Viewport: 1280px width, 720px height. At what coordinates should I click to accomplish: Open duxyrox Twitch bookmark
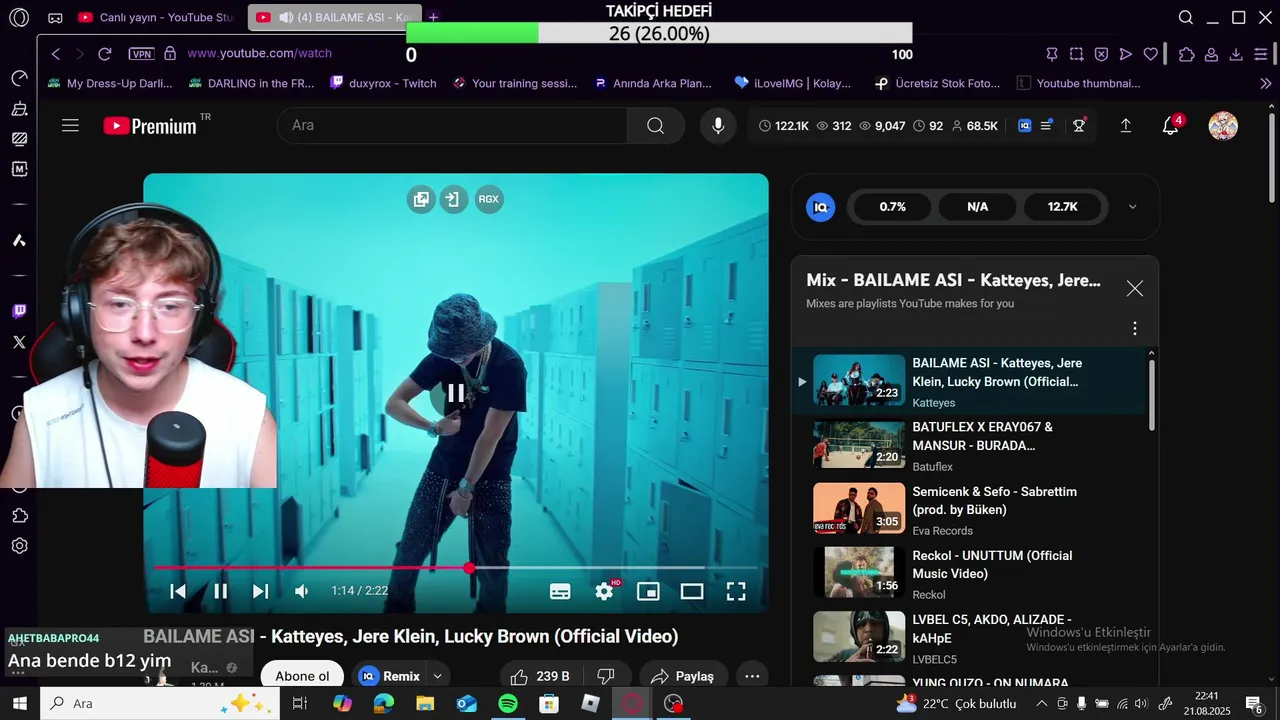[383, 83]
